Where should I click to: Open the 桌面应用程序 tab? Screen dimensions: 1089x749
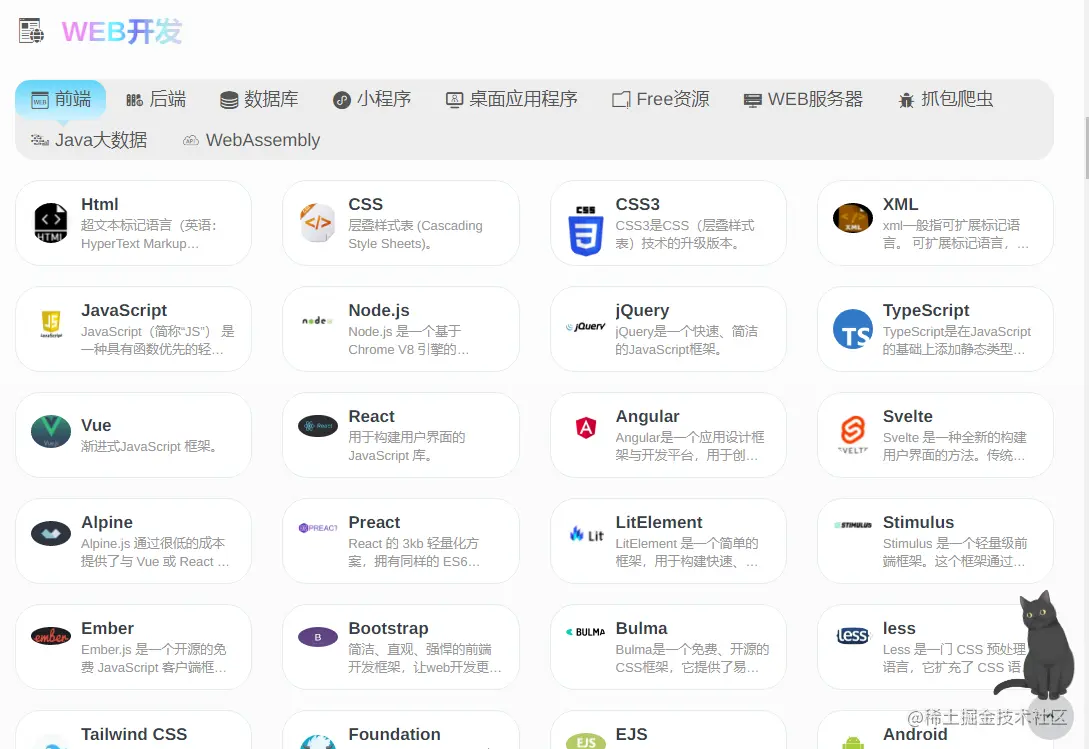point(511,99)
